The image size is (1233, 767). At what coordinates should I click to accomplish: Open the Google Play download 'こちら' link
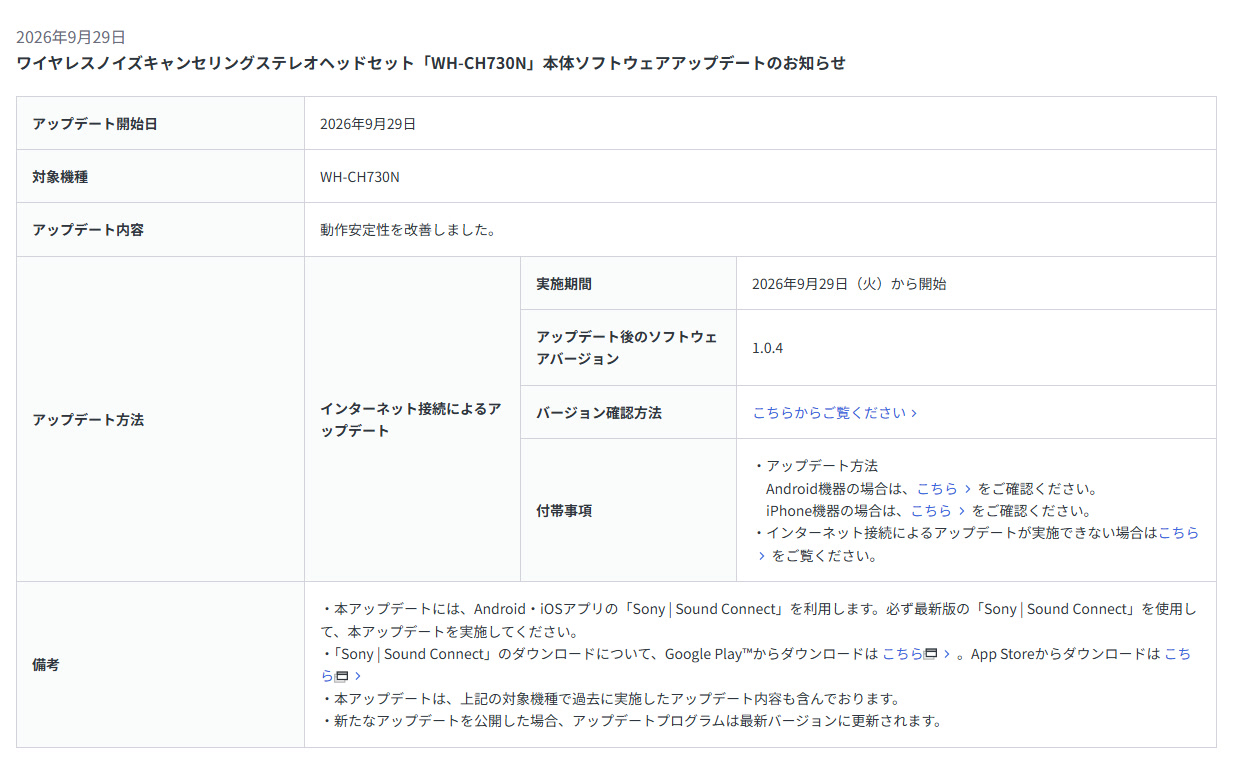pyautogui.click(x=916, y=654)
